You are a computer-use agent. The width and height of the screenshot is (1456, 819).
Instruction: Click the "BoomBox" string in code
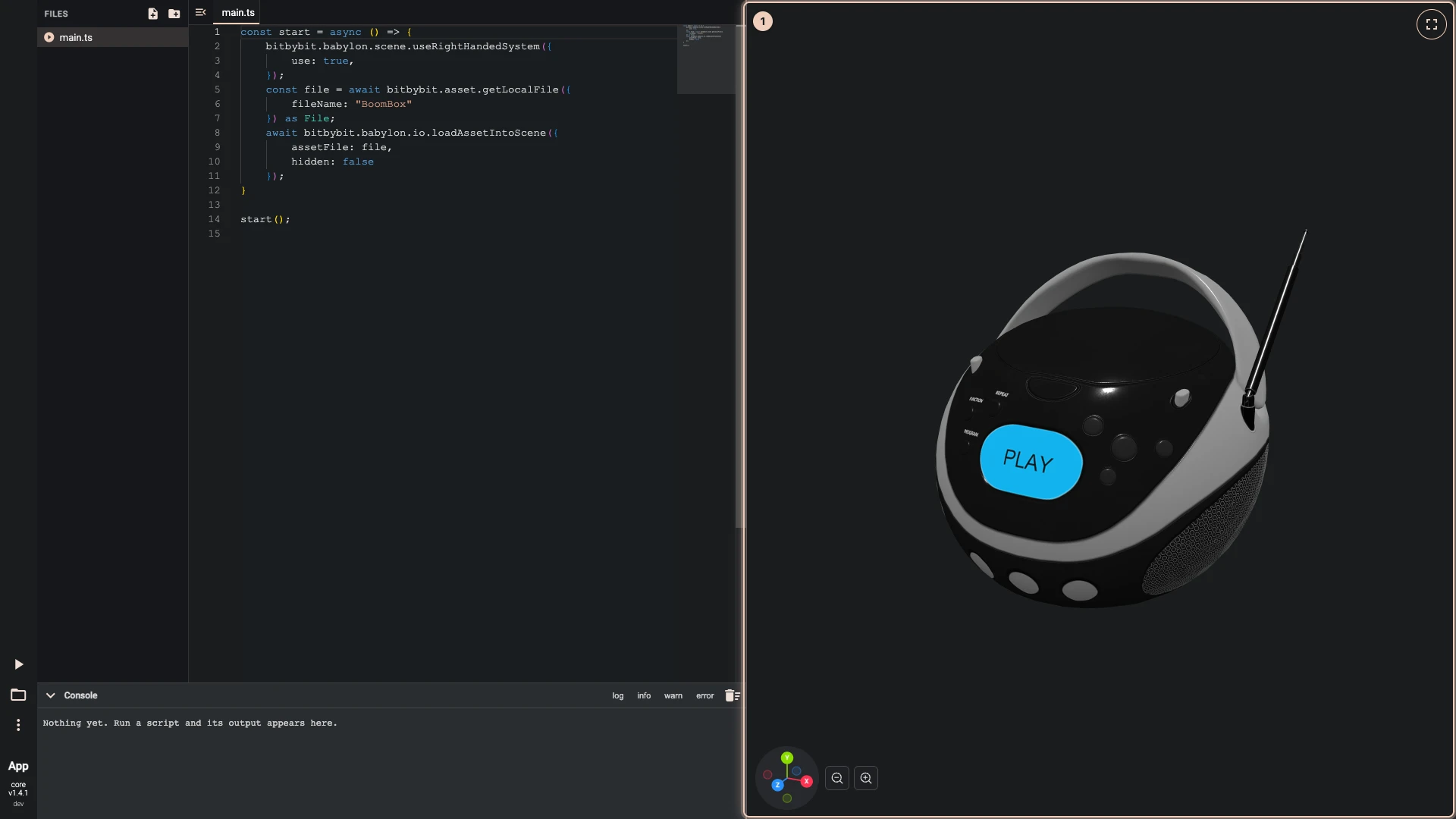click(384, 104)
